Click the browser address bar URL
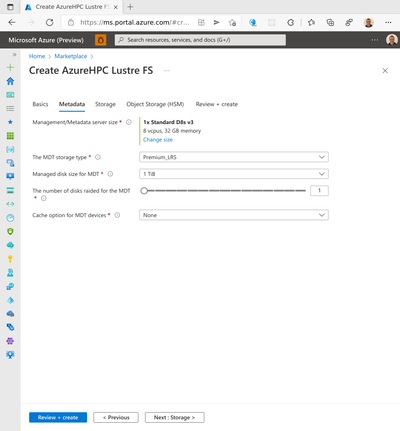The height and width of the screenshot is (431, 400). click(135, 22)
